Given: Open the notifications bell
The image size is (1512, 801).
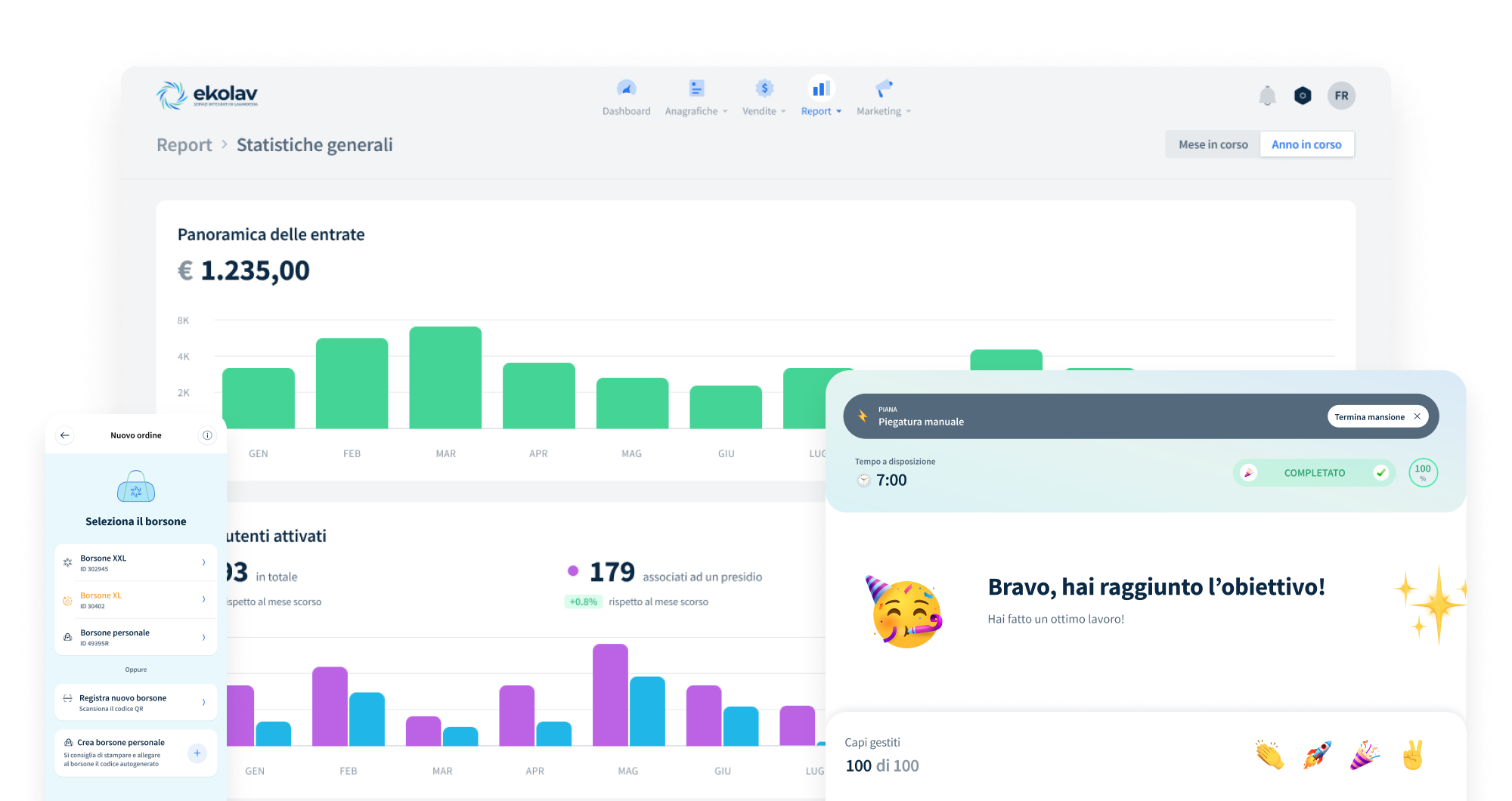Looking at the screenshot, I should tap(1267, 96).
